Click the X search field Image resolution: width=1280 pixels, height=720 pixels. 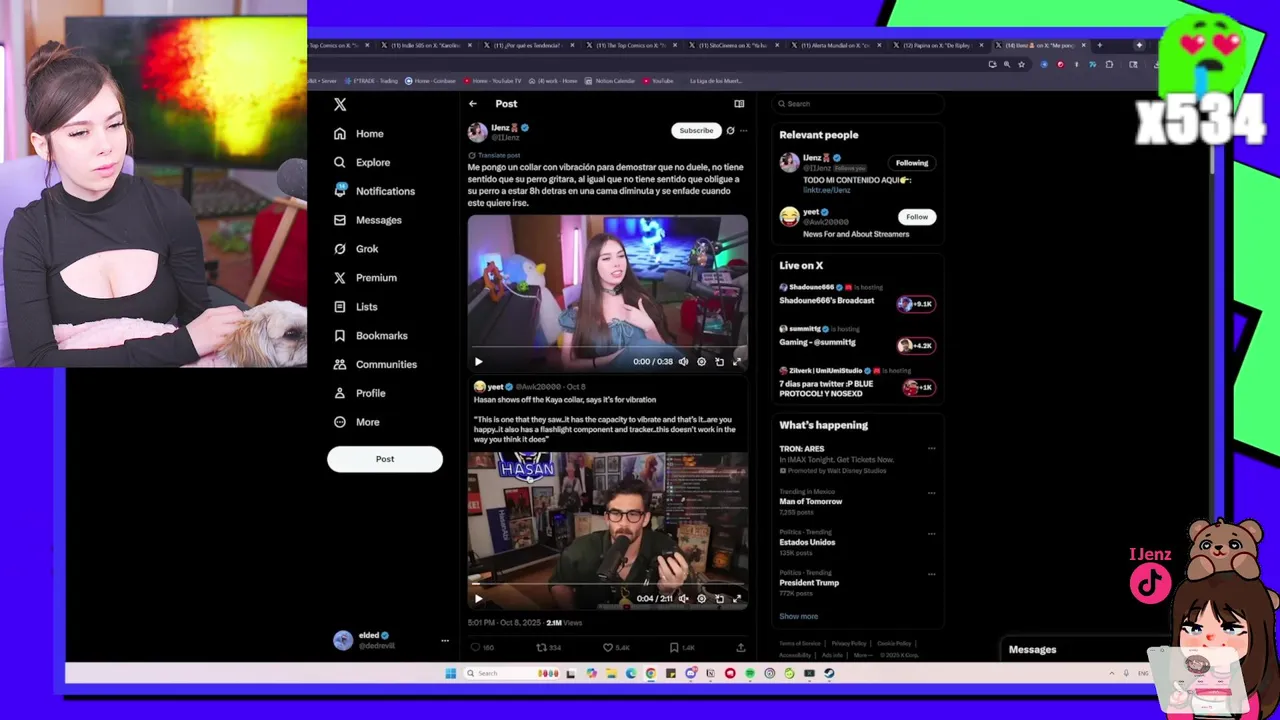click(859, 104)
